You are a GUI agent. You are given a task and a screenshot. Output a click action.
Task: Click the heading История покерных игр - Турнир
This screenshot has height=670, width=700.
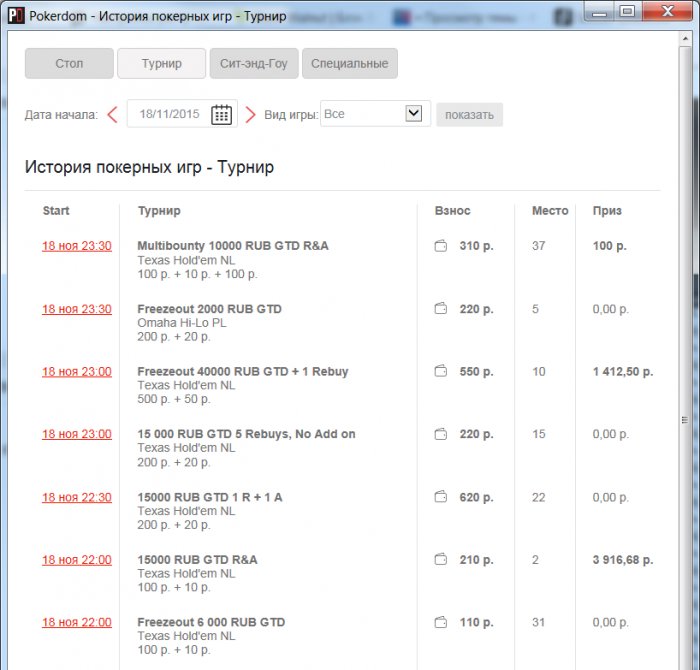[x=150, y=167]
